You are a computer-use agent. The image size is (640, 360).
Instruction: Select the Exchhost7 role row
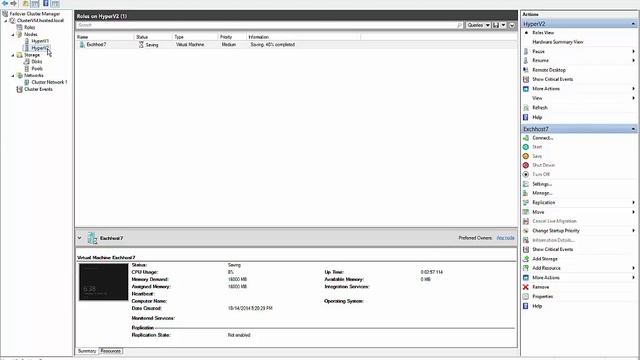(296, 44)
